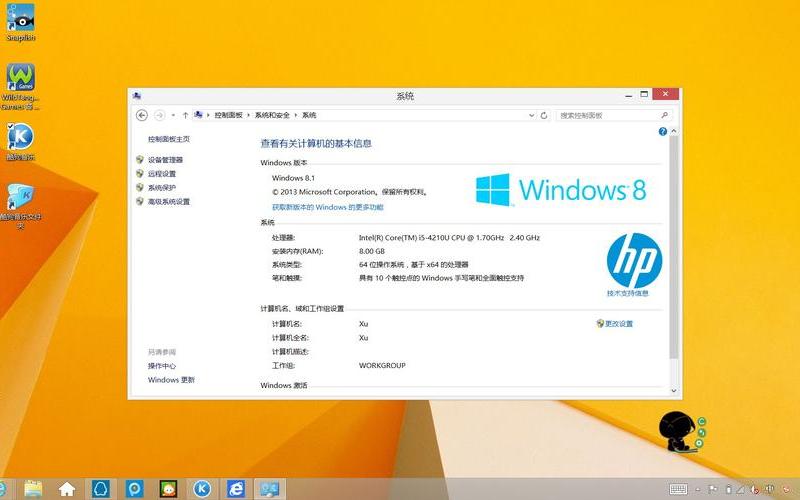800x500 pixels.
Task: Click the shield icon beside 远程设置
Action: [x=140, y=173]
